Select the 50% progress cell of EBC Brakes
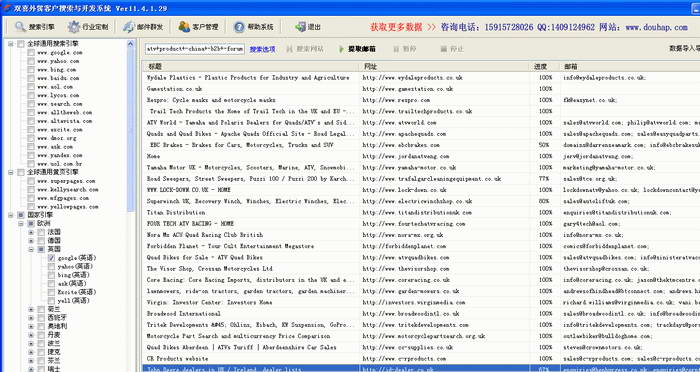700x372 pixels. point(544,145)
